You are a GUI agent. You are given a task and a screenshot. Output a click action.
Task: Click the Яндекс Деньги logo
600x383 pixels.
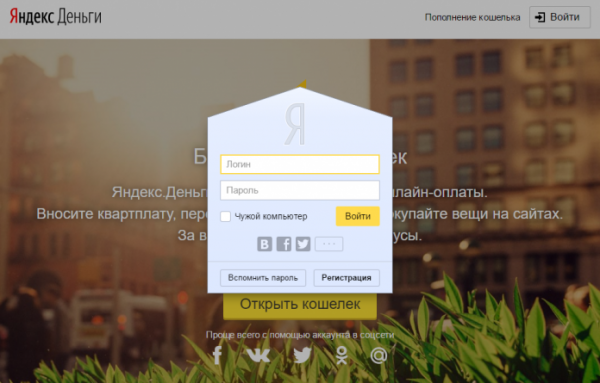55,16
